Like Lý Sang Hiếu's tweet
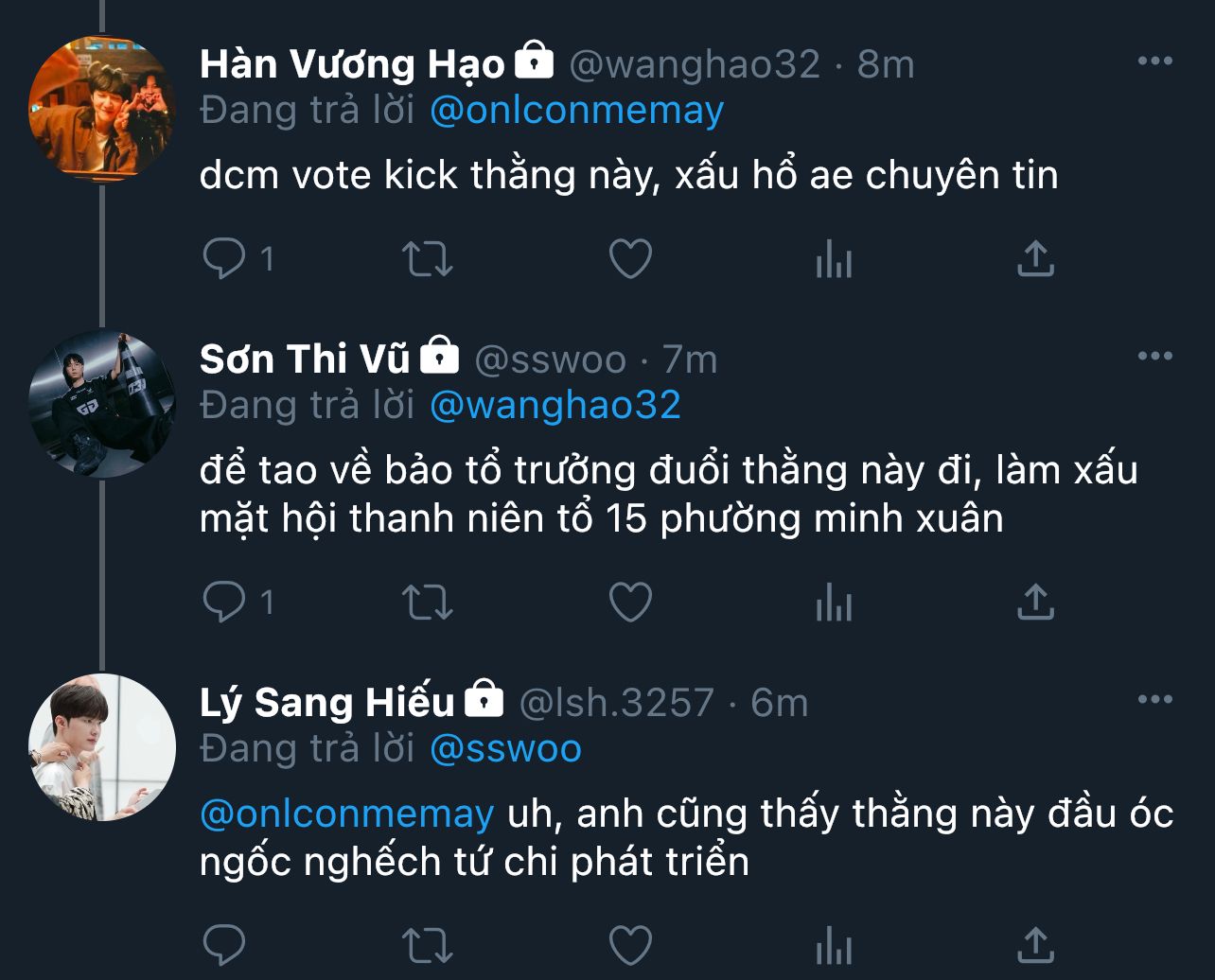The width and height of the screenshot is (1215, 980). [630, 945]
